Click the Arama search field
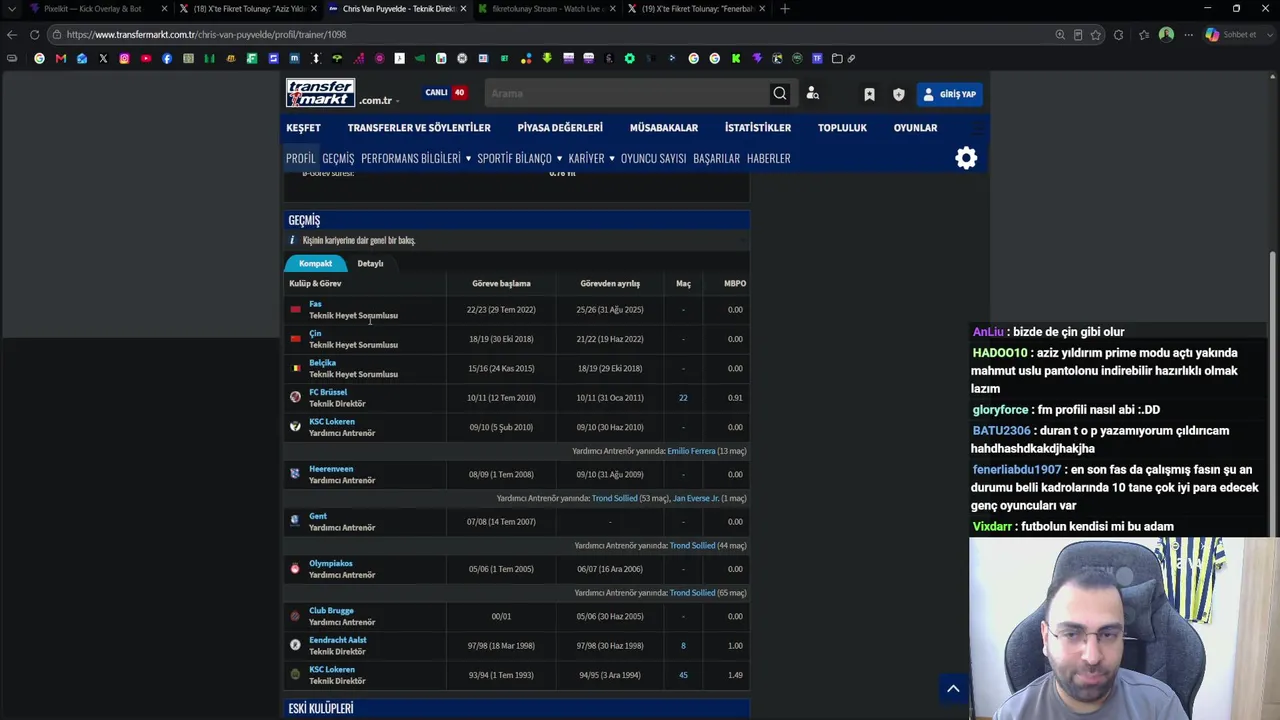This screenshot has height=720, width=1280. coord(627,94)
